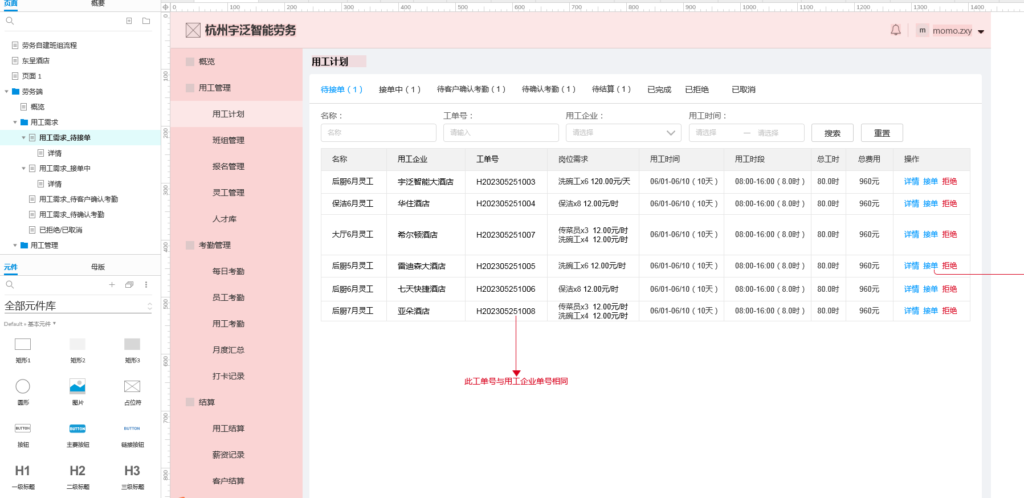
Task: Open the 用工企业 select dropdown
Action: [624, 132]
